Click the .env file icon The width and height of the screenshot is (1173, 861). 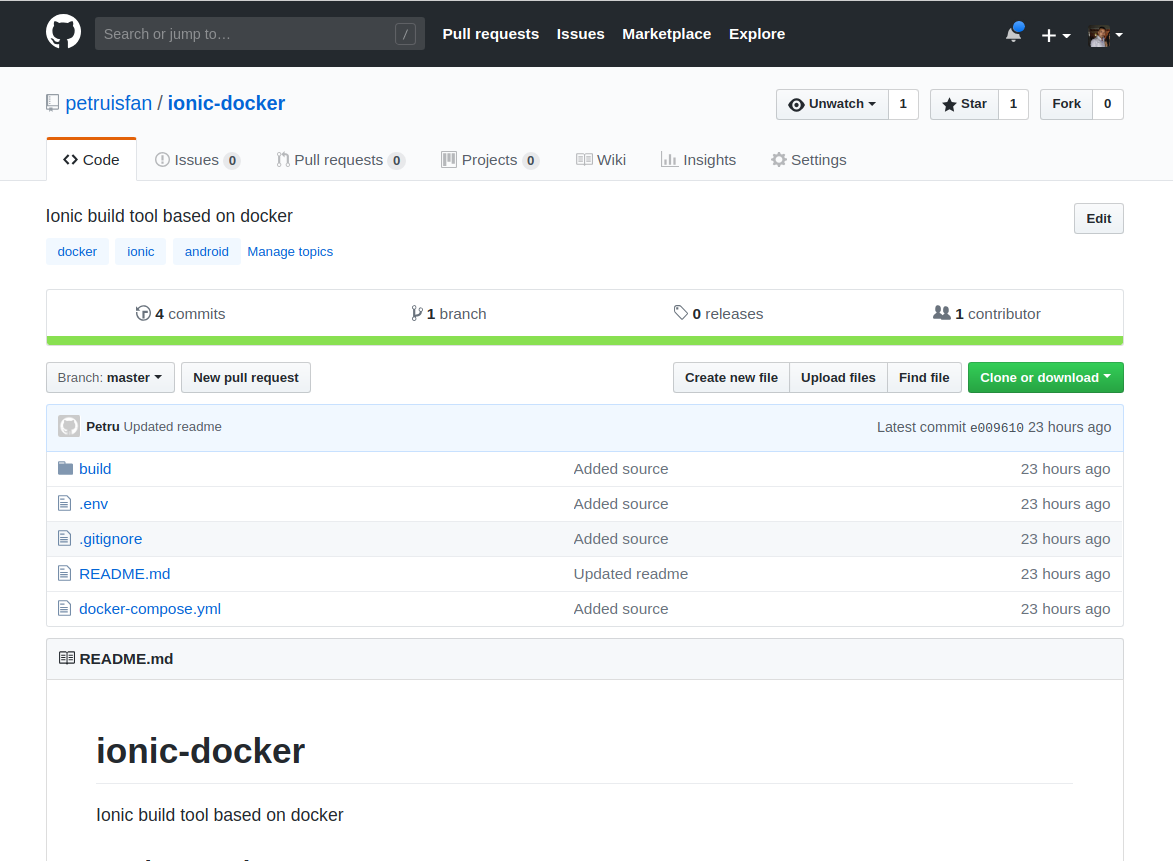tap(64, 503)
